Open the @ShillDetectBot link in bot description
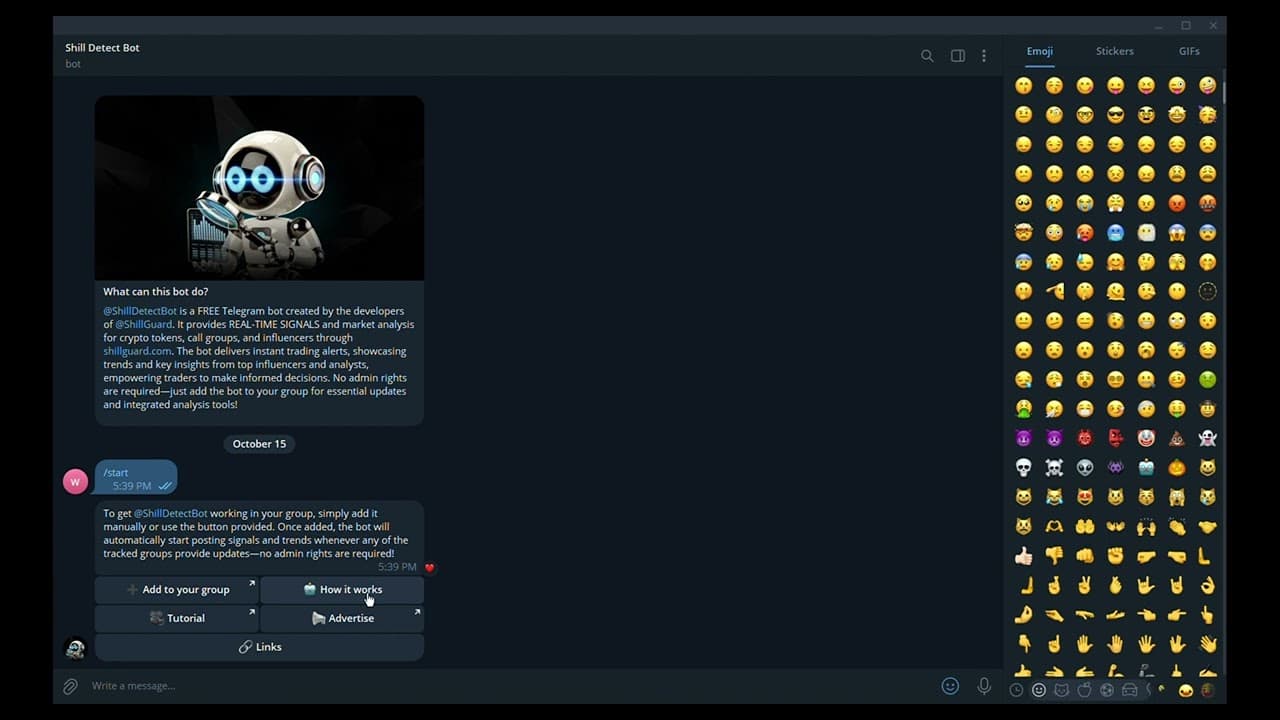This screenshot has height=720, width=1280. pos(140,311)
